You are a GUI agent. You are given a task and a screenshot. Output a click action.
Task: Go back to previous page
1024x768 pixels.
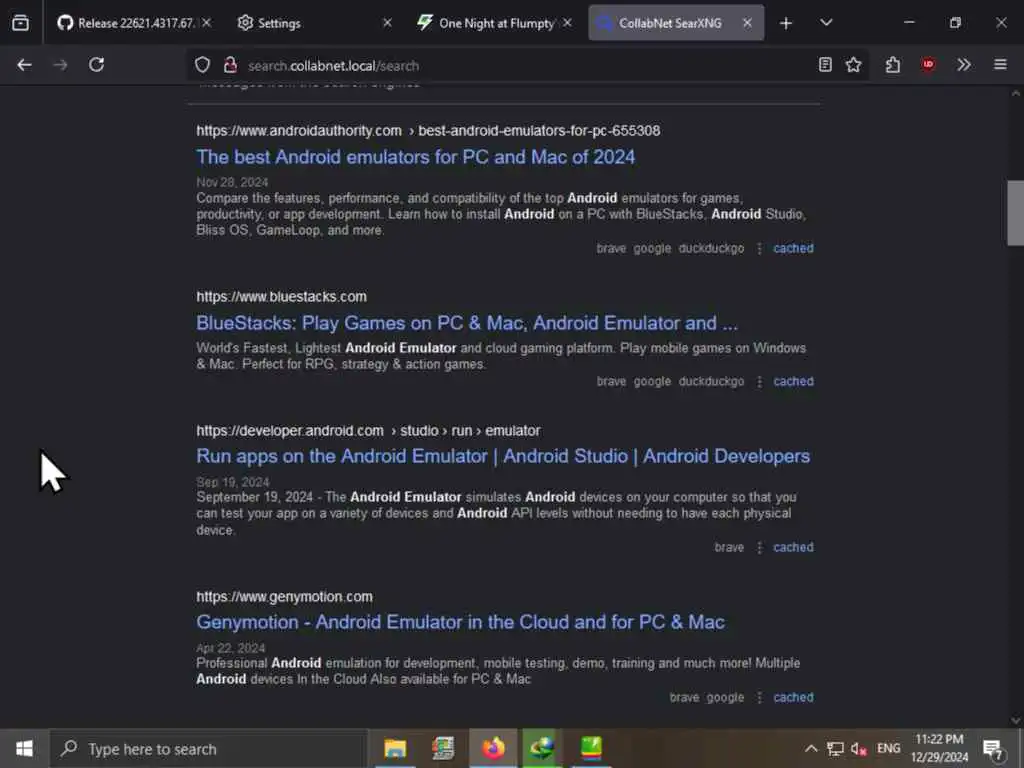(24, 65)
